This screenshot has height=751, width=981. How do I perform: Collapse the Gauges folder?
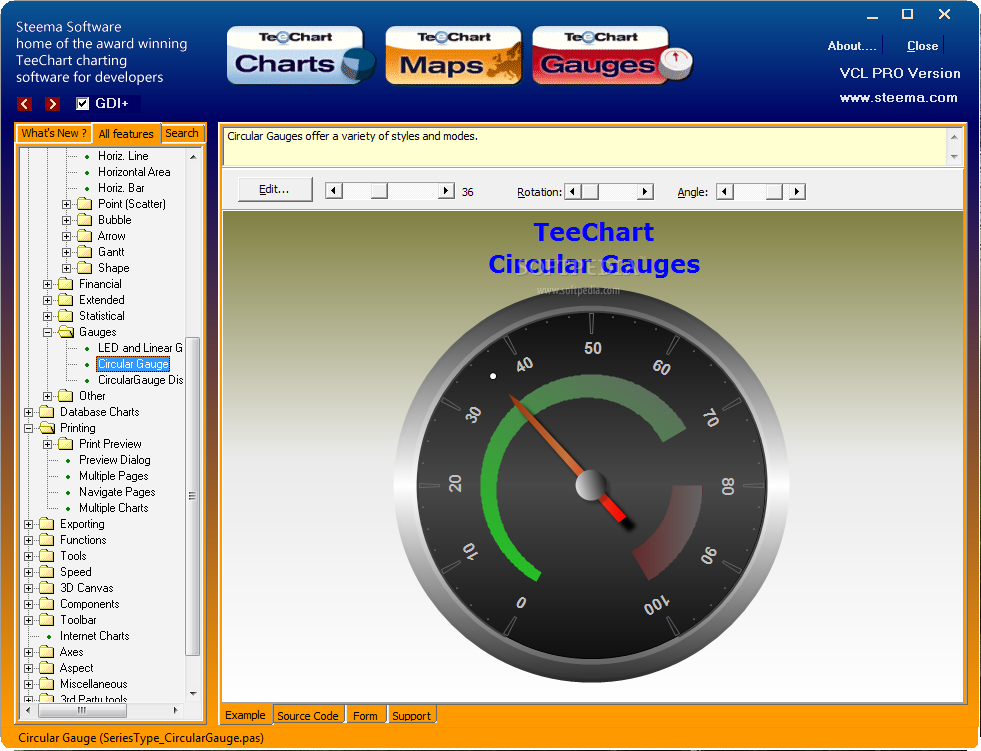[48, 332]
